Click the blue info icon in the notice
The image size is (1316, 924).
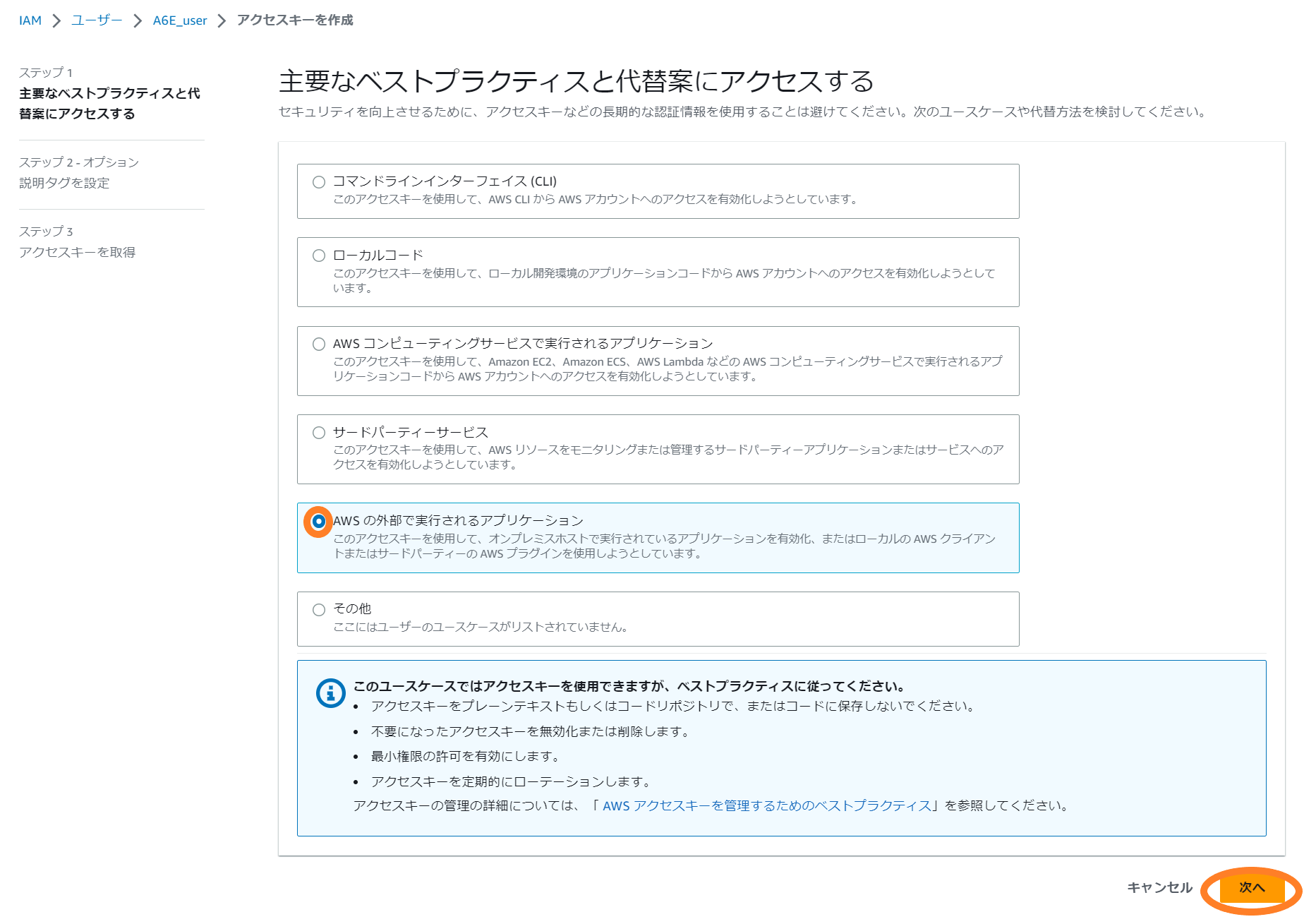pyautogui.click(x=330, y=693)
